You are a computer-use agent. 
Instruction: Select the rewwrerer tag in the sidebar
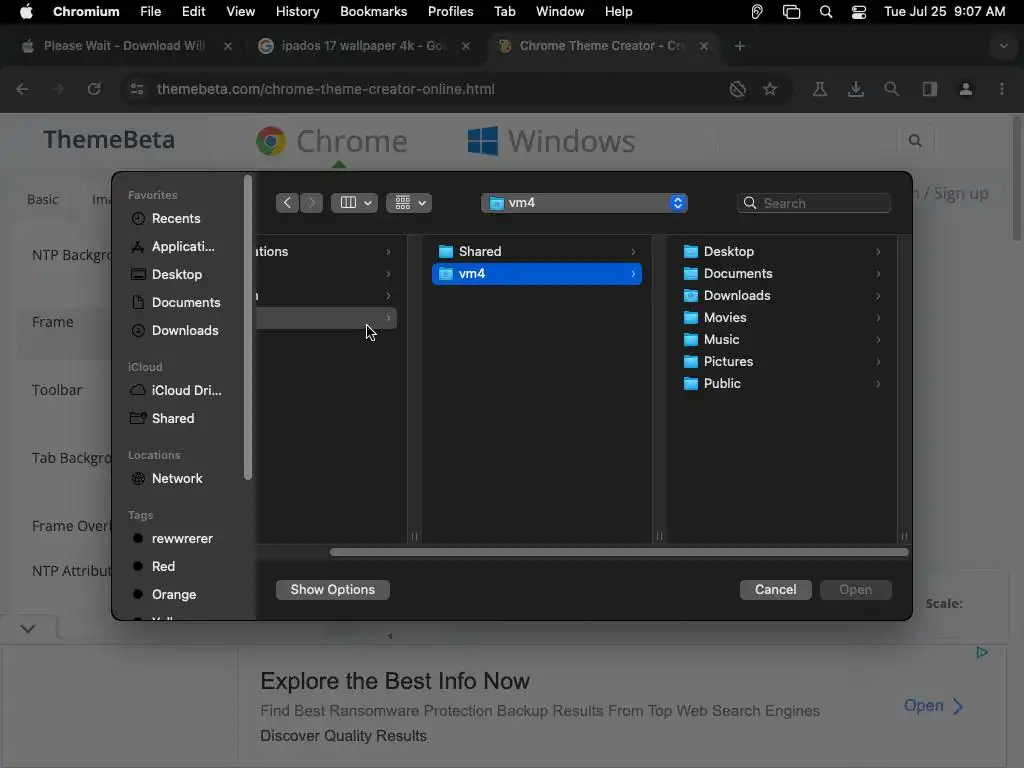pyautogui.click(x=175, y=539)
